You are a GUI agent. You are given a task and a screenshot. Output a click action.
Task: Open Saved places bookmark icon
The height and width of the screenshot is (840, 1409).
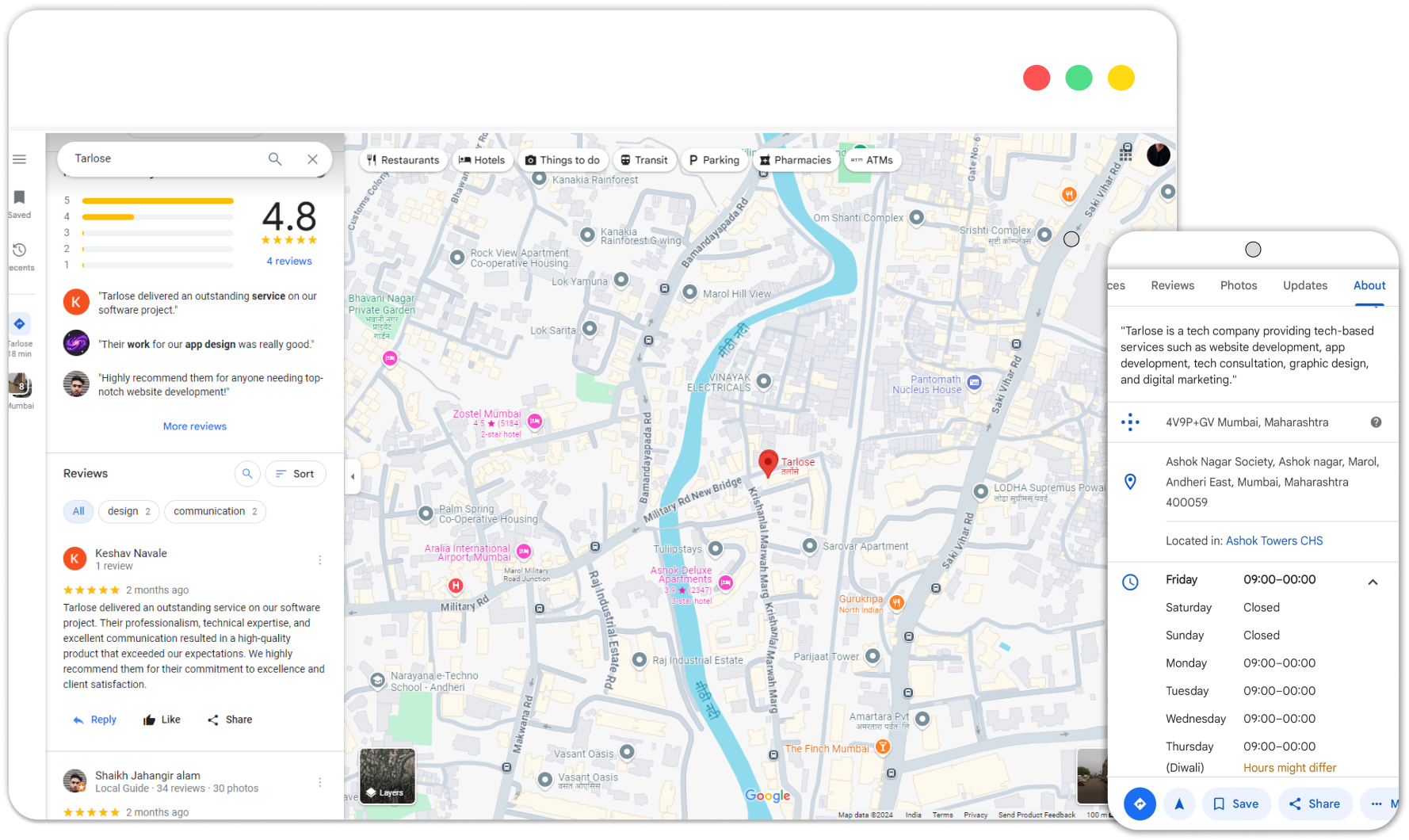[20, 197]
